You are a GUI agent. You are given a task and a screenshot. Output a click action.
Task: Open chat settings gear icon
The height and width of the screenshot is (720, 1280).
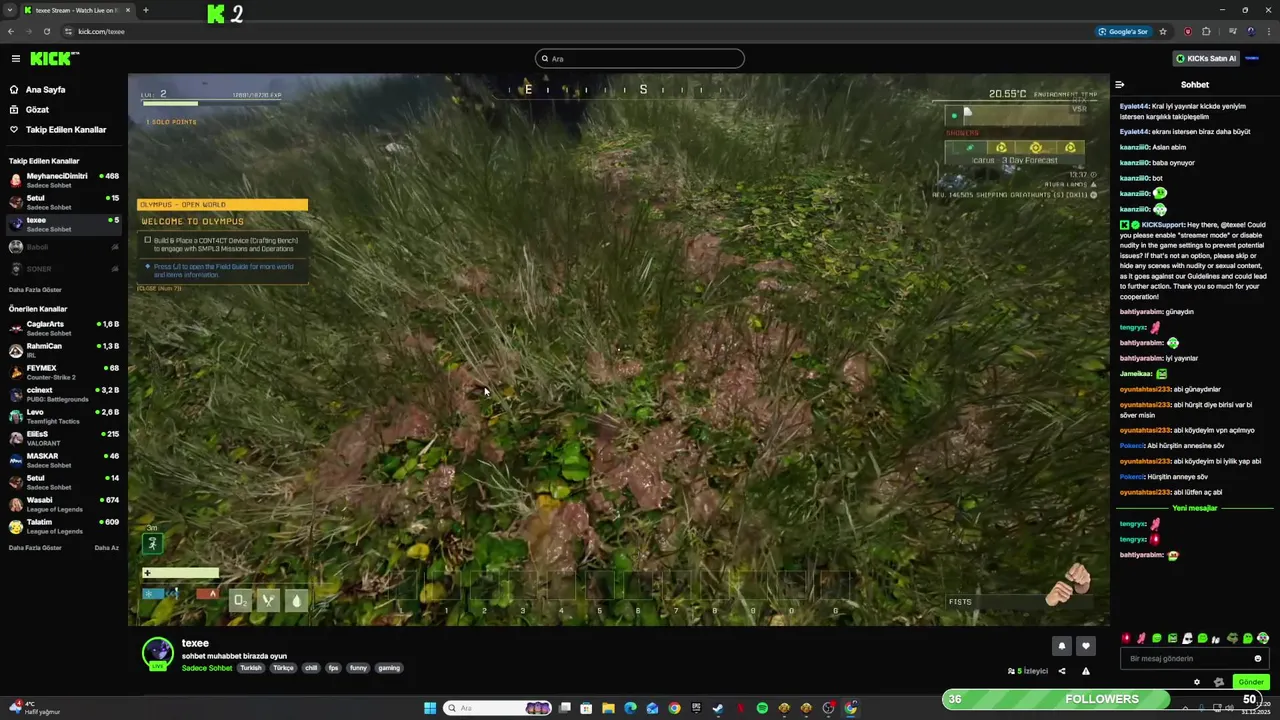1197,682
